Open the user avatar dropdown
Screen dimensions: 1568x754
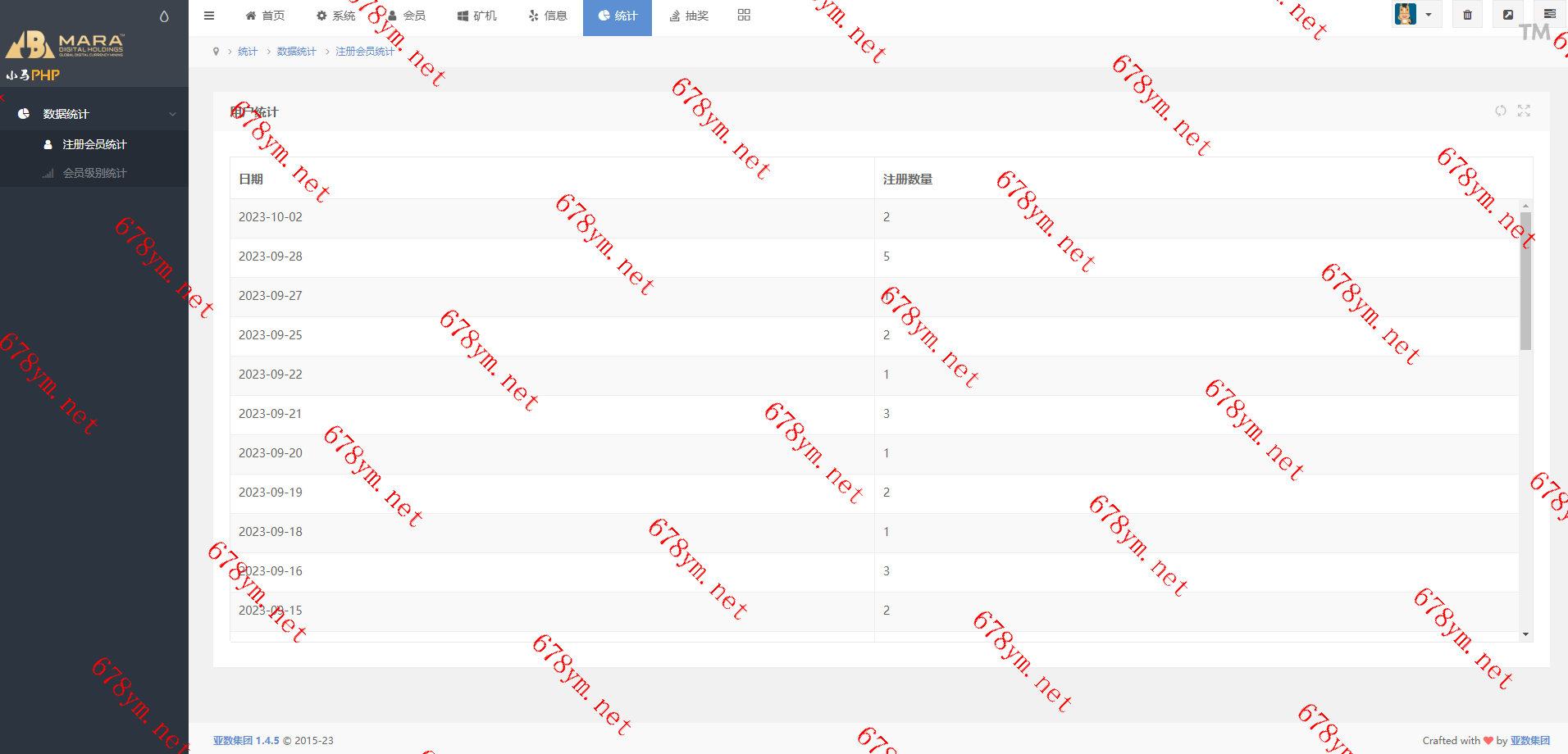1415,15
